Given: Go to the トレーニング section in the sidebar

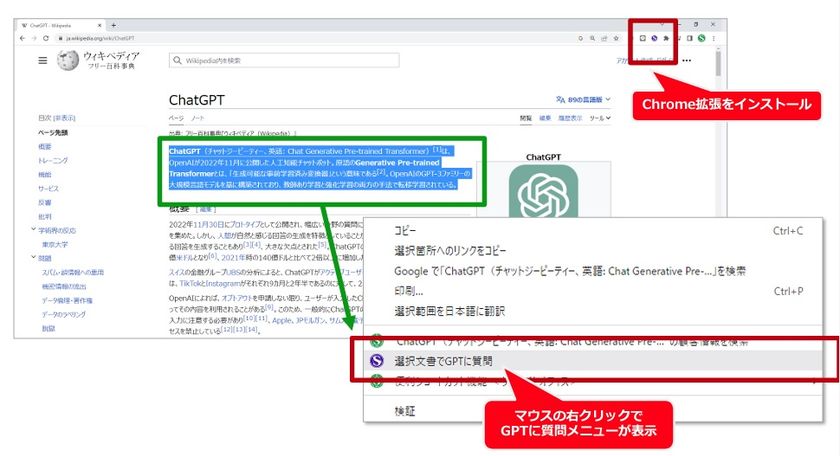Looking at the screenshot, I should (x=53, y=160).
